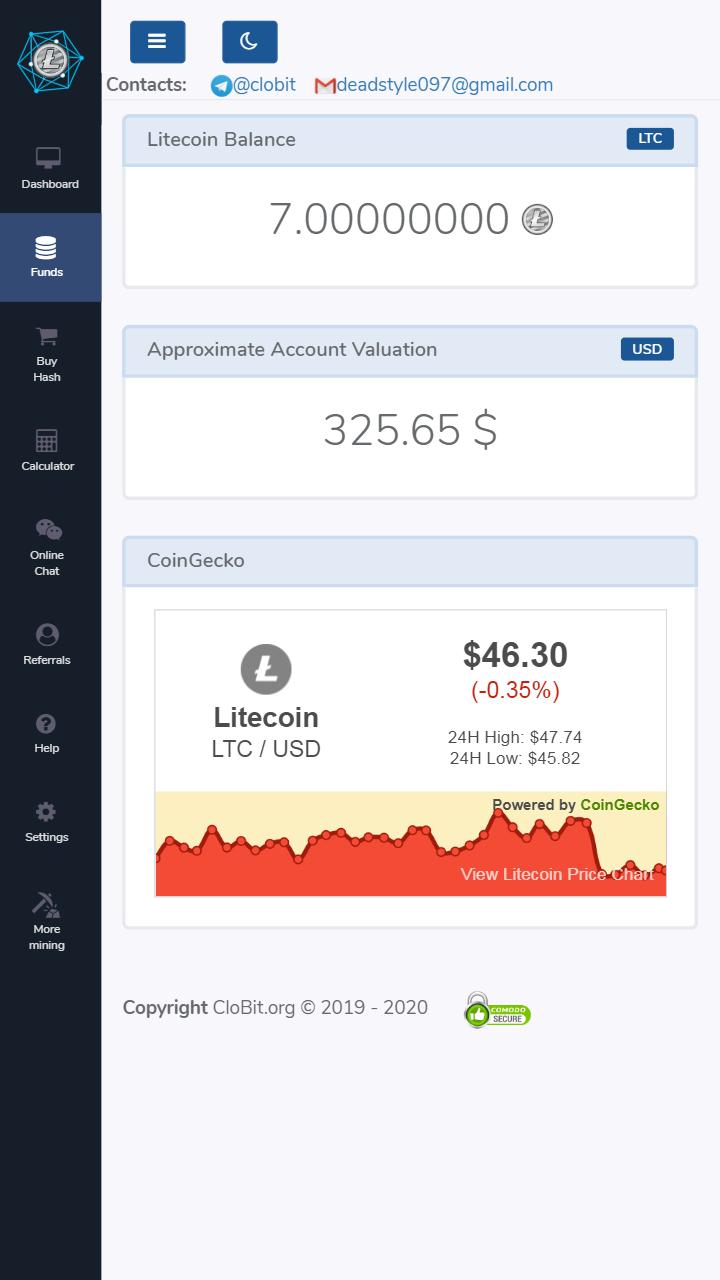
Task: Click the Litecoin coin icon beside balance
Action: [537, 219]
